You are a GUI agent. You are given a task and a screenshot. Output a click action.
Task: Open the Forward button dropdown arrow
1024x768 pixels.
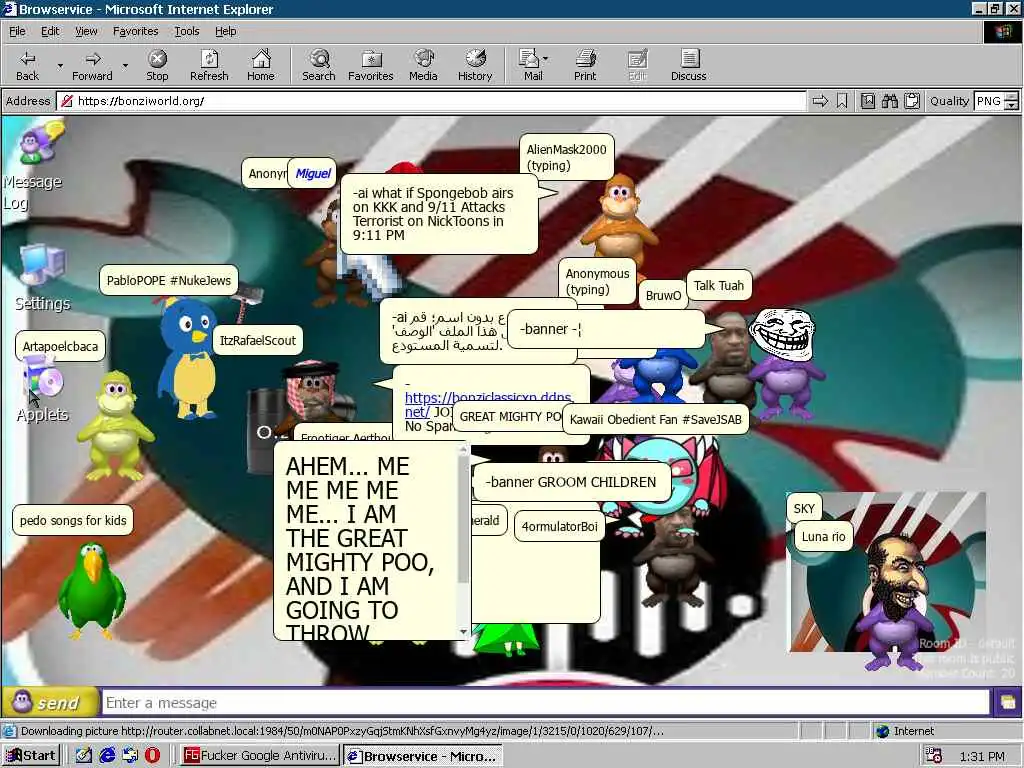[x=125, y=65]
